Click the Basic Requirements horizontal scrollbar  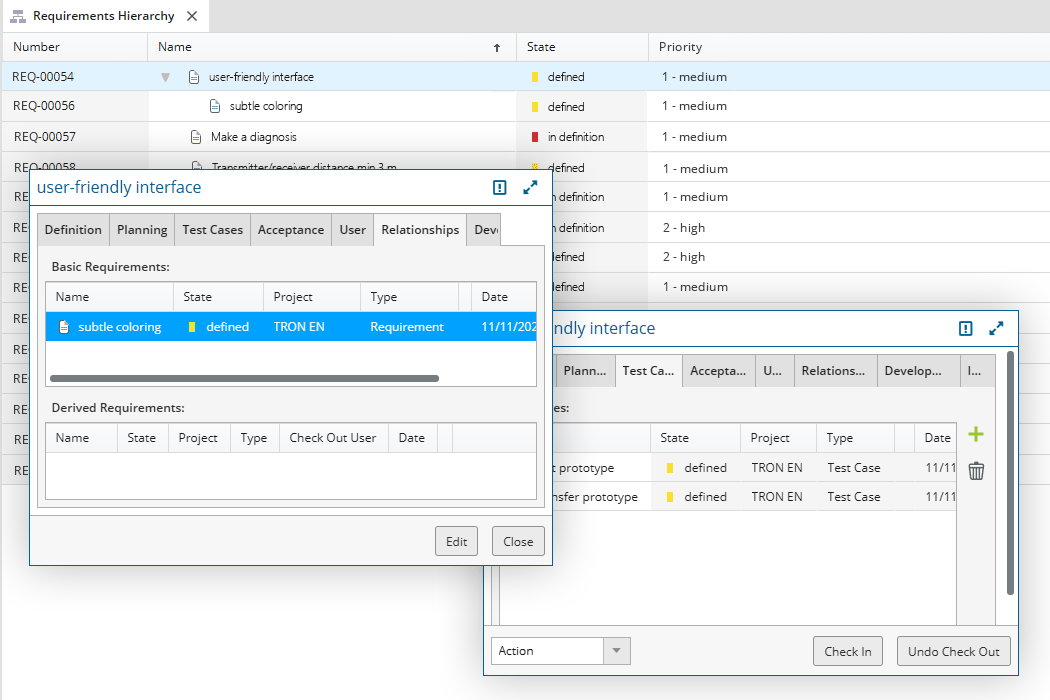[244, 379]
